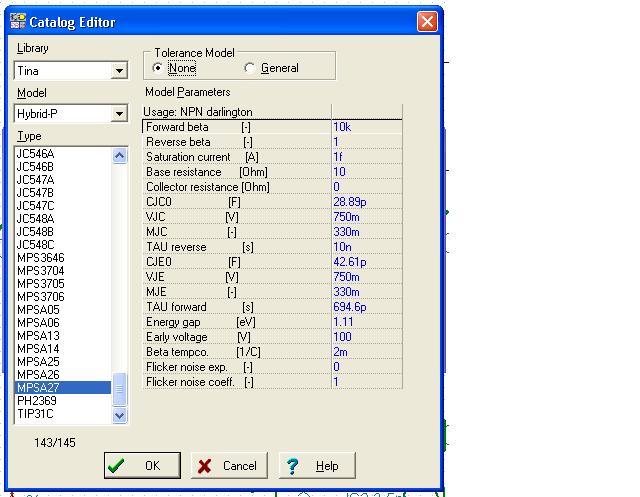Screen dimensions: 640x497
Task: Click the Cancel button
Action: click(x=229, y=465)
